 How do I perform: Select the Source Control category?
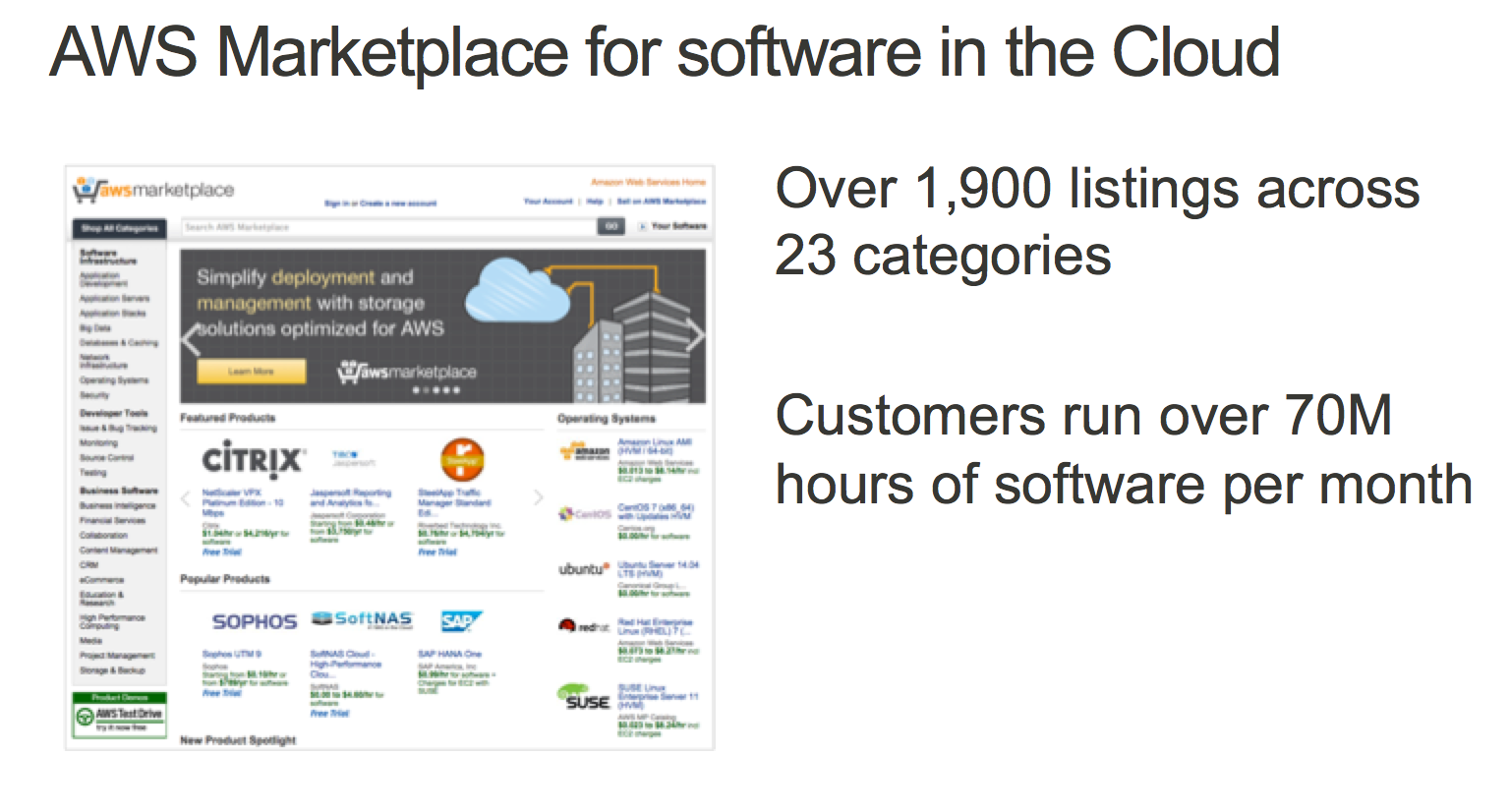point(106,457)
